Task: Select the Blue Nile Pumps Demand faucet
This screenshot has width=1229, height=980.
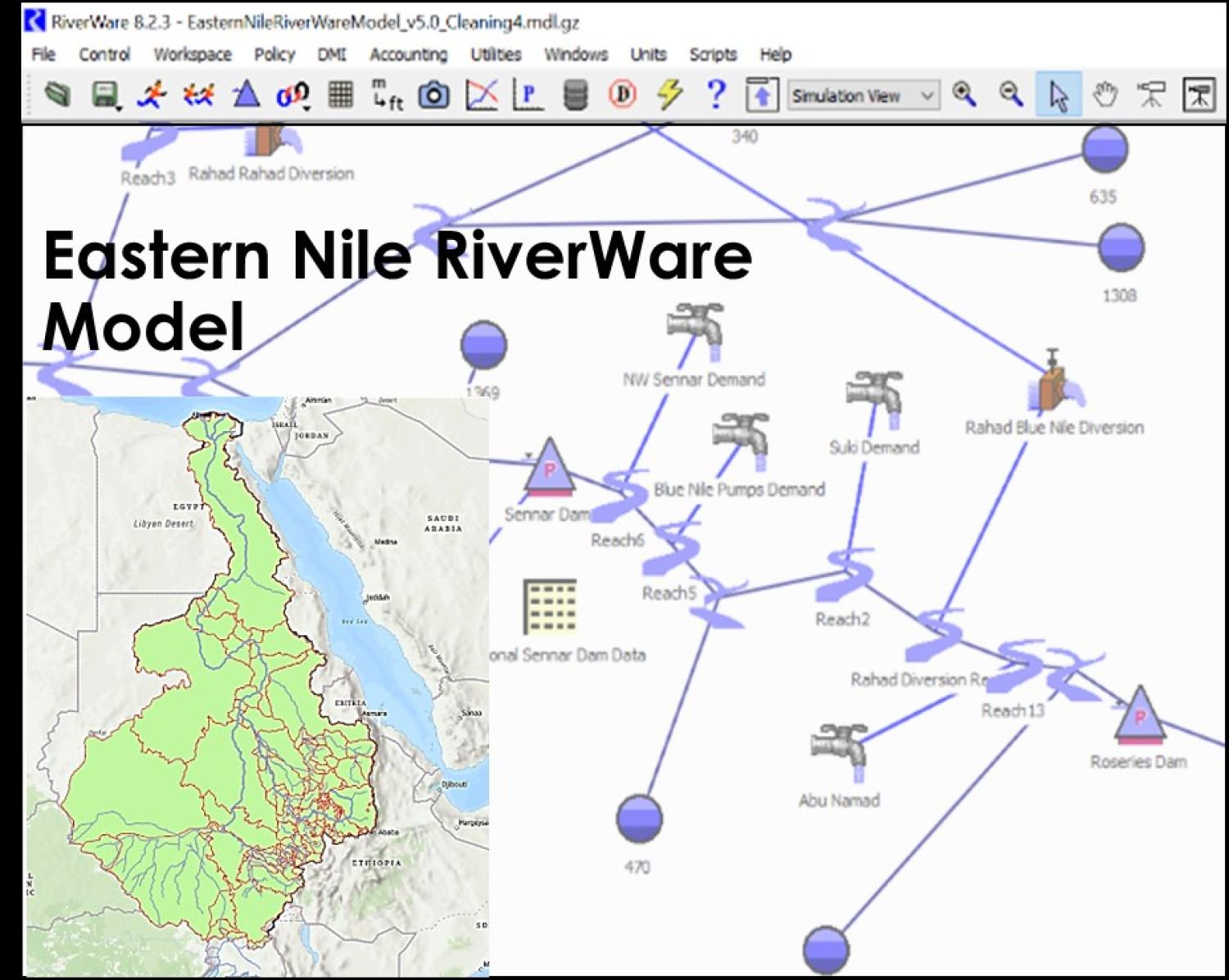Action: click(741, 441)
